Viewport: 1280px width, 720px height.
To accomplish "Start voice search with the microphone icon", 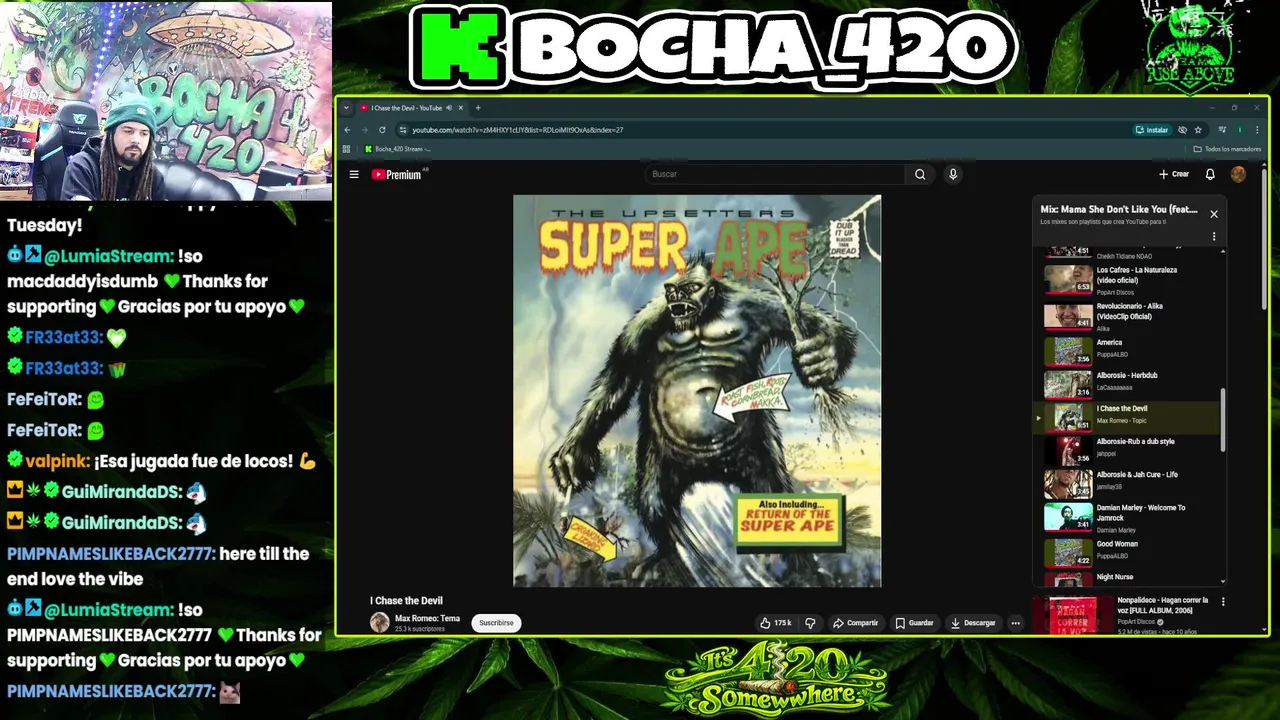I will click(x=953, y=174).
